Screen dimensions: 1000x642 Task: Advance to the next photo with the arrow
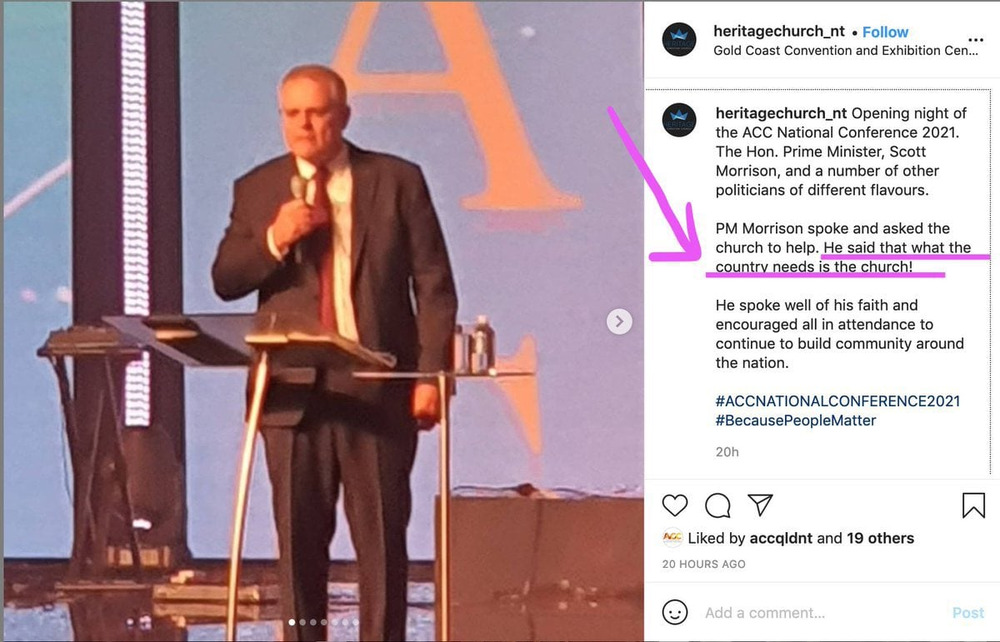(619, 321)
